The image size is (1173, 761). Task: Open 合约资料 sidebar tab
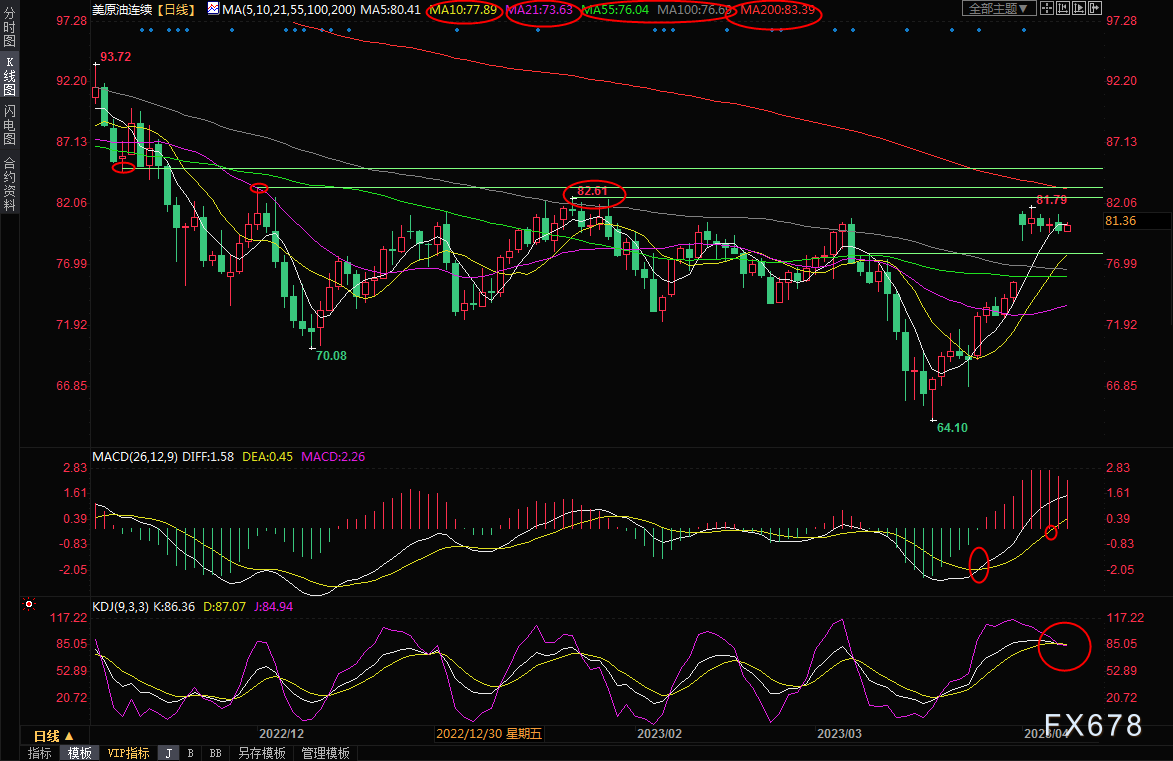(9, 183)
